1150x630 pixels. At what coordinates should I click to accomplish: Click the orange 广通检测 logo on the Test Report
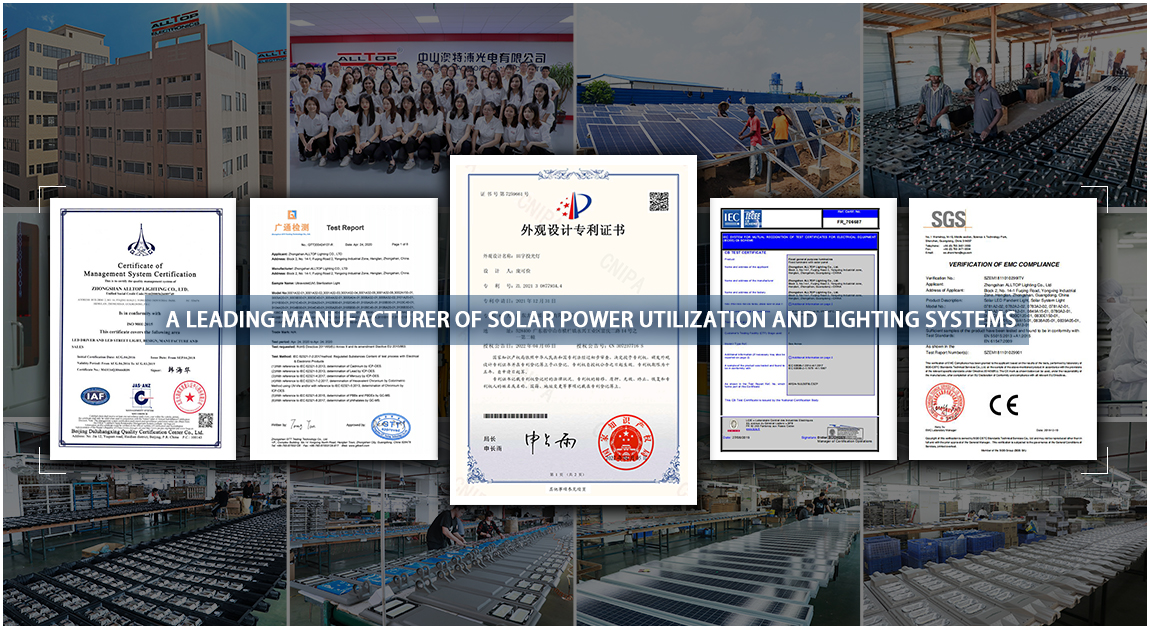point(292,223)
